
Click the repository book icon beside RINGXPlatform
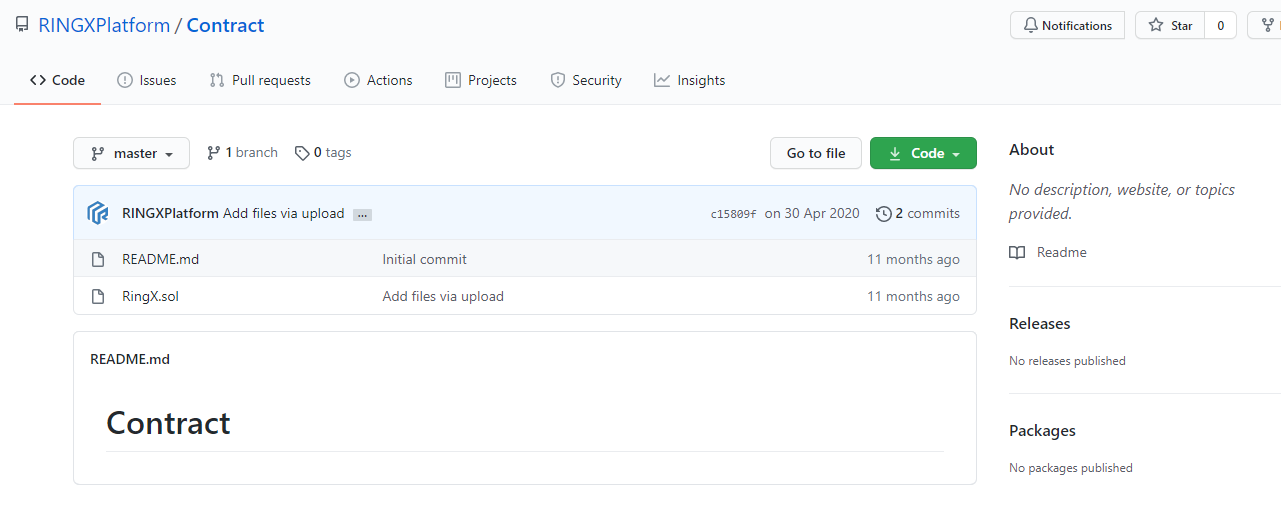(22, 25)
